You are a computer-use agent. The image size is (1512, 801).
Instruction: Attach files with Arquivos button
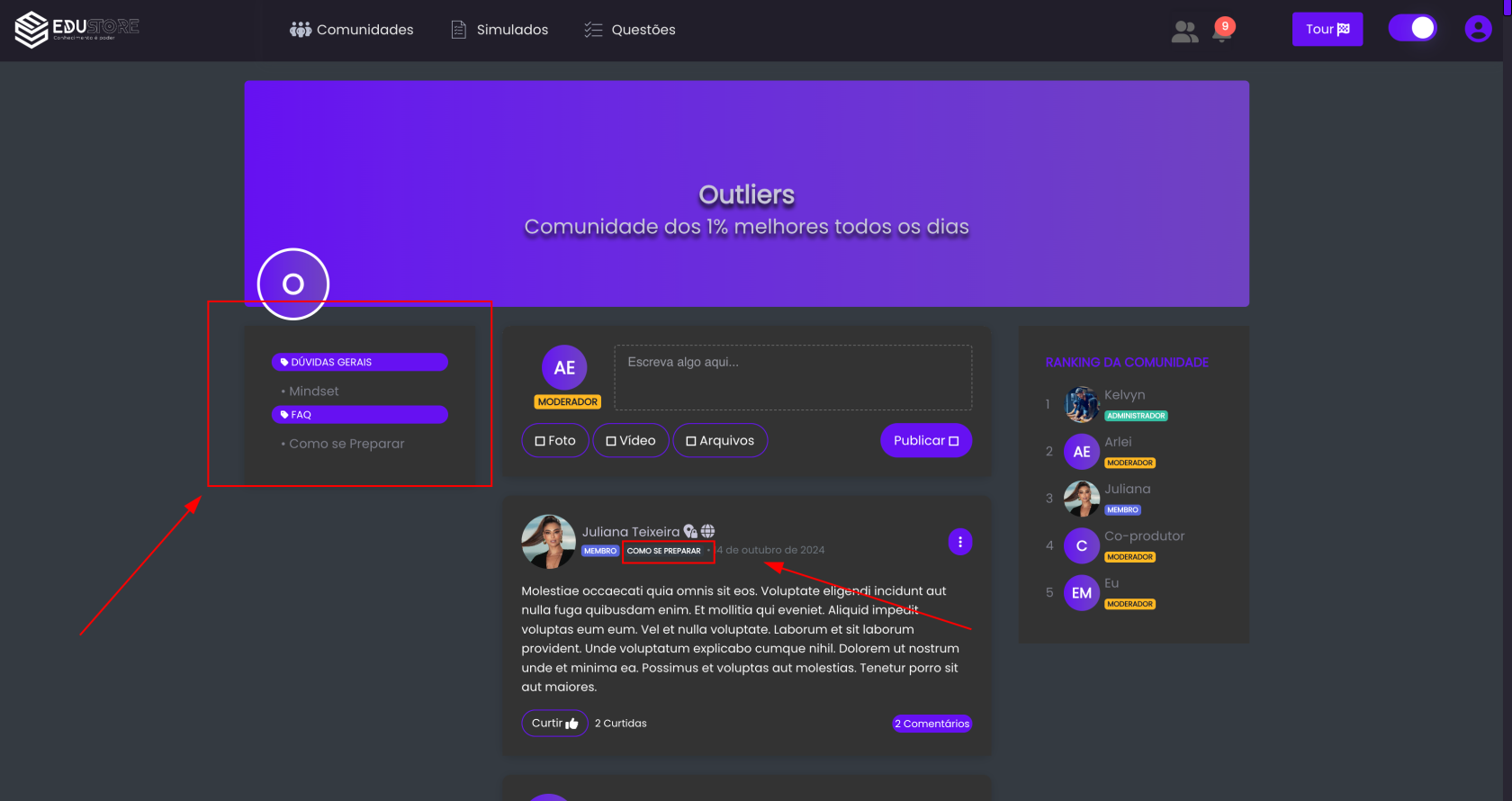pos(720,440)
